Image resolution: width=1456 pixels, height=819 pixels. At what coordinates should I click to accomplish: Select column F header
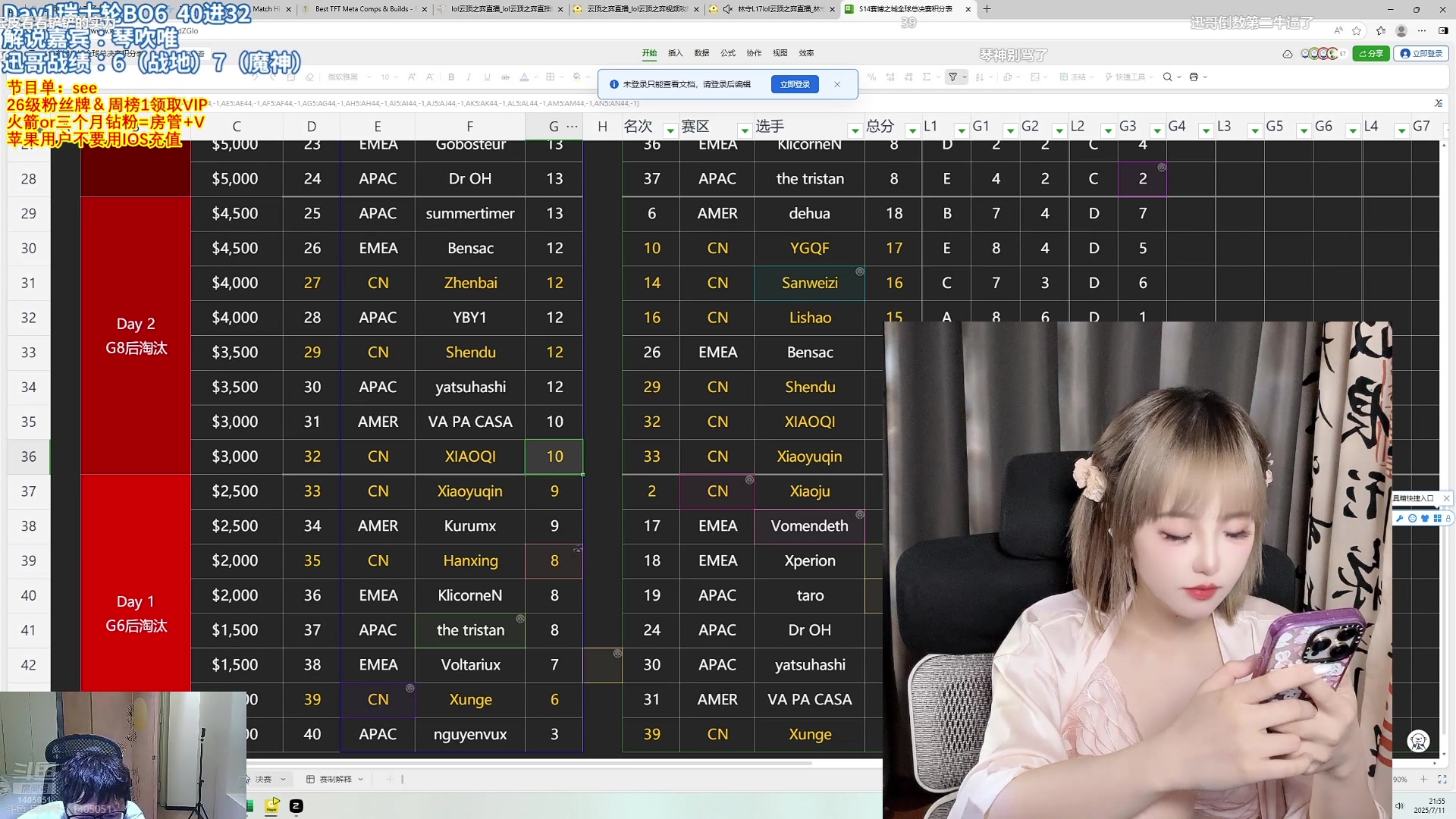pos(469,127)
